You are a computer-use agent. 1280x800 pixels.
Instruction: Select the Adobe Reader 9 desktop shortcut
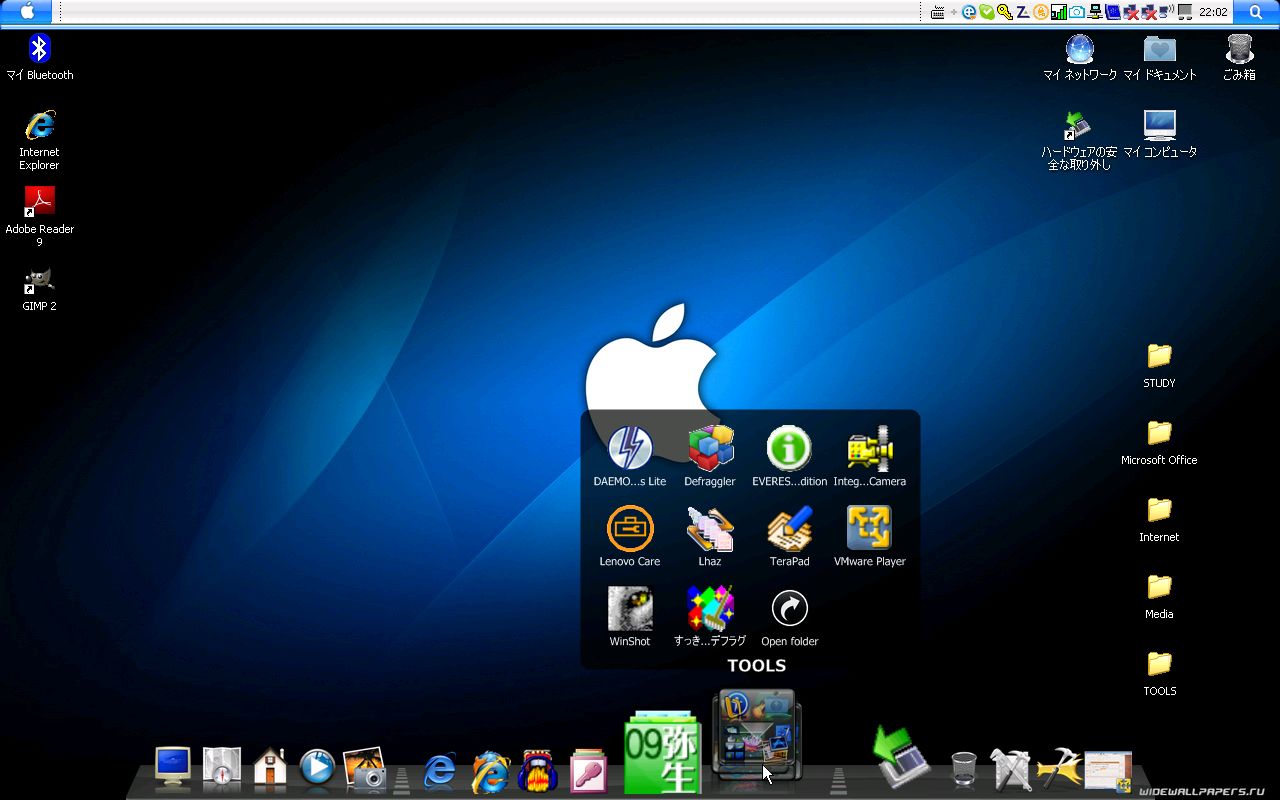40,216
